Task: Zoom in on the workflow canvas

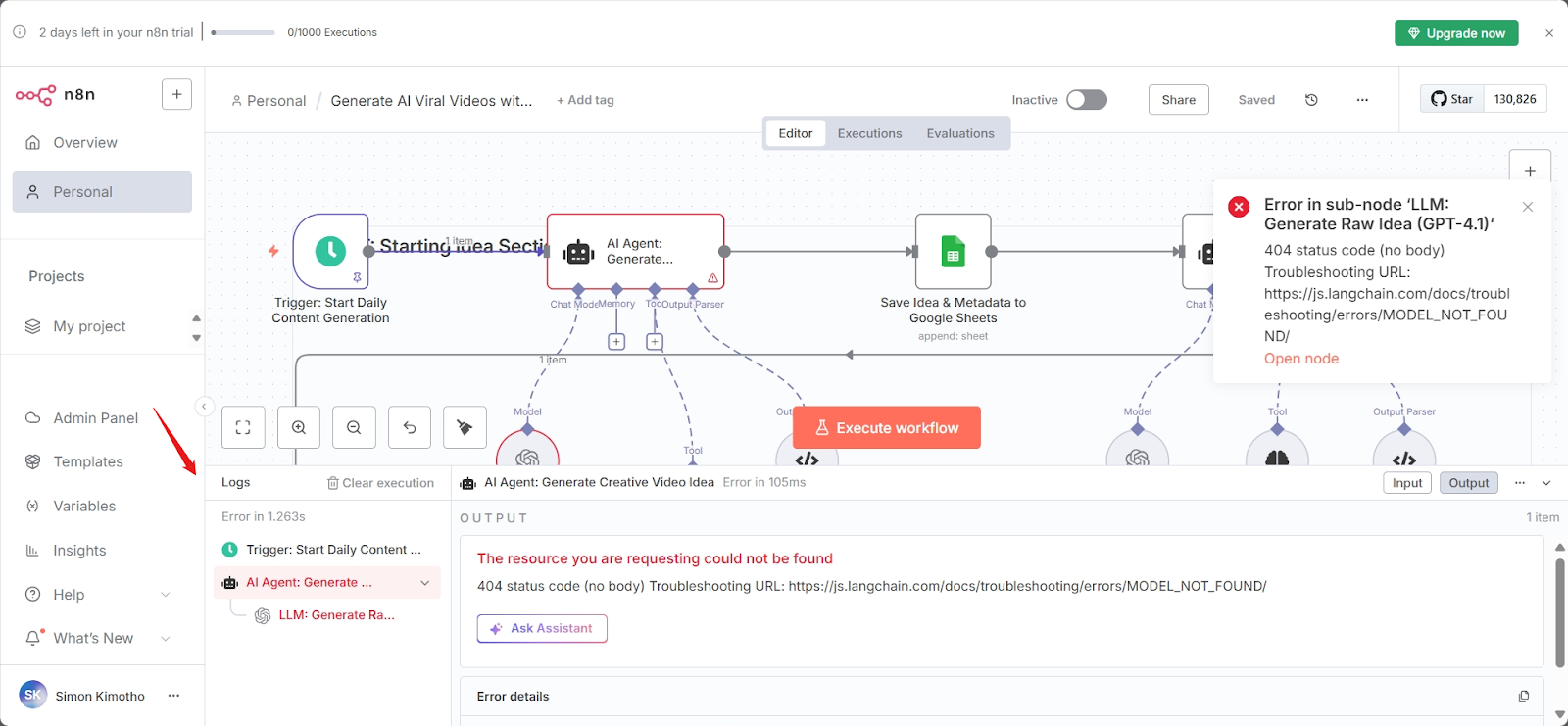Action: point(299,427)
